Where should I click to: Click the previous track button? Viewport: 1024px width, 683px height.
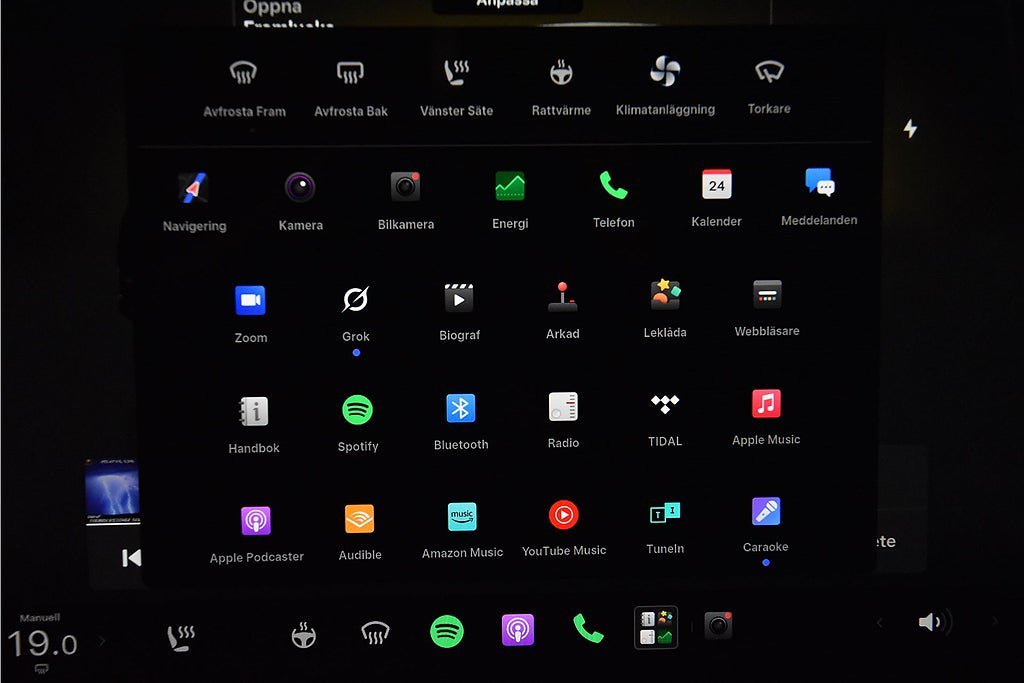point(131,558)
